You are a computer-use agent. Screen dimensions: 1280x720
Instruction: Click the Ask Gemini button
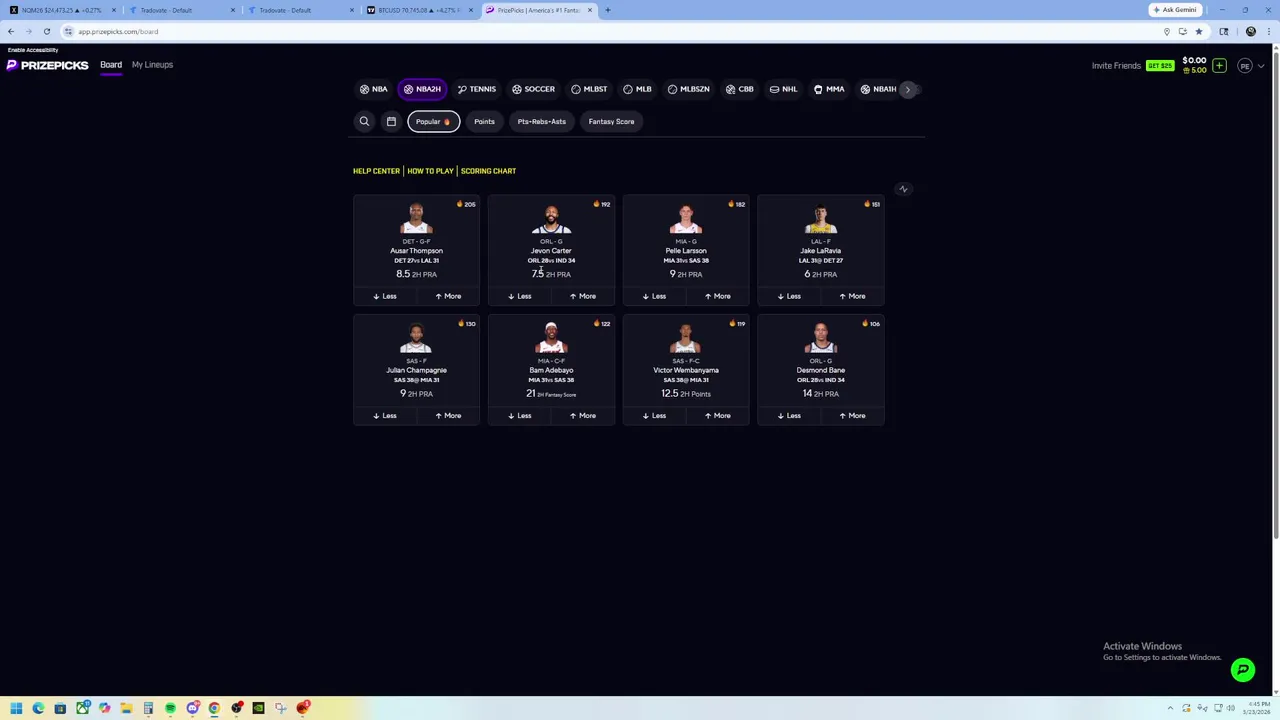coord(1175,10)
